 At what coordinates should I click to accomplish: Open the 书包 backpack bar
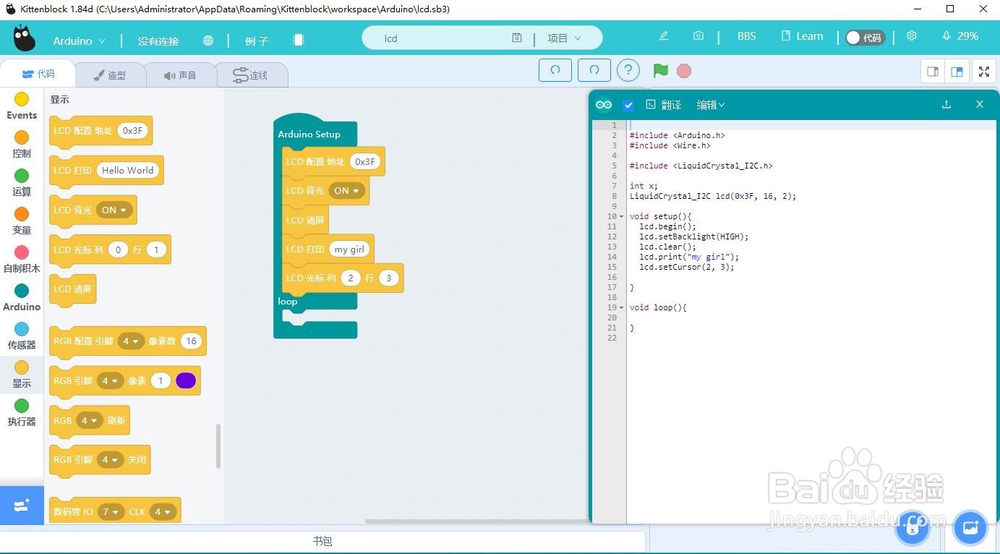coord(323,541)
